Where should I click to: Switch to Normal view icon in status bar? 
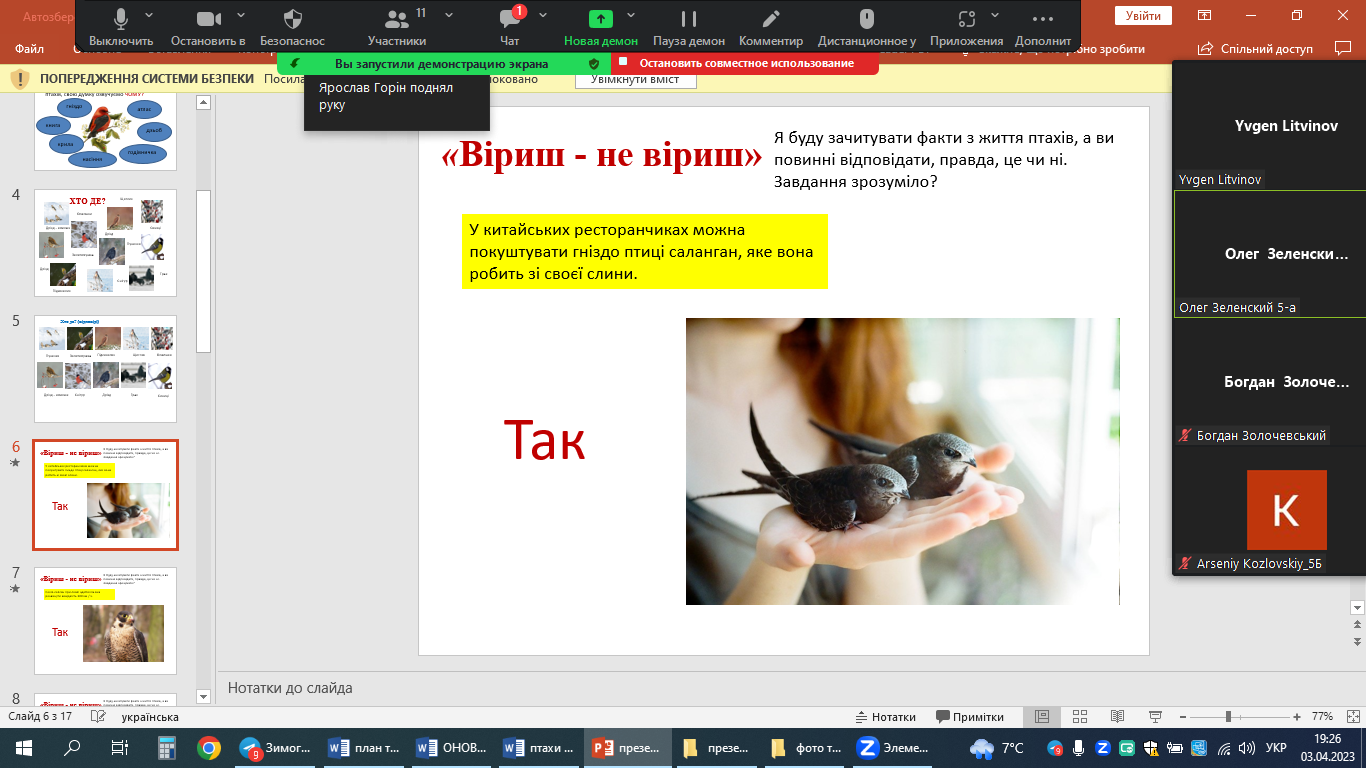1041,717
